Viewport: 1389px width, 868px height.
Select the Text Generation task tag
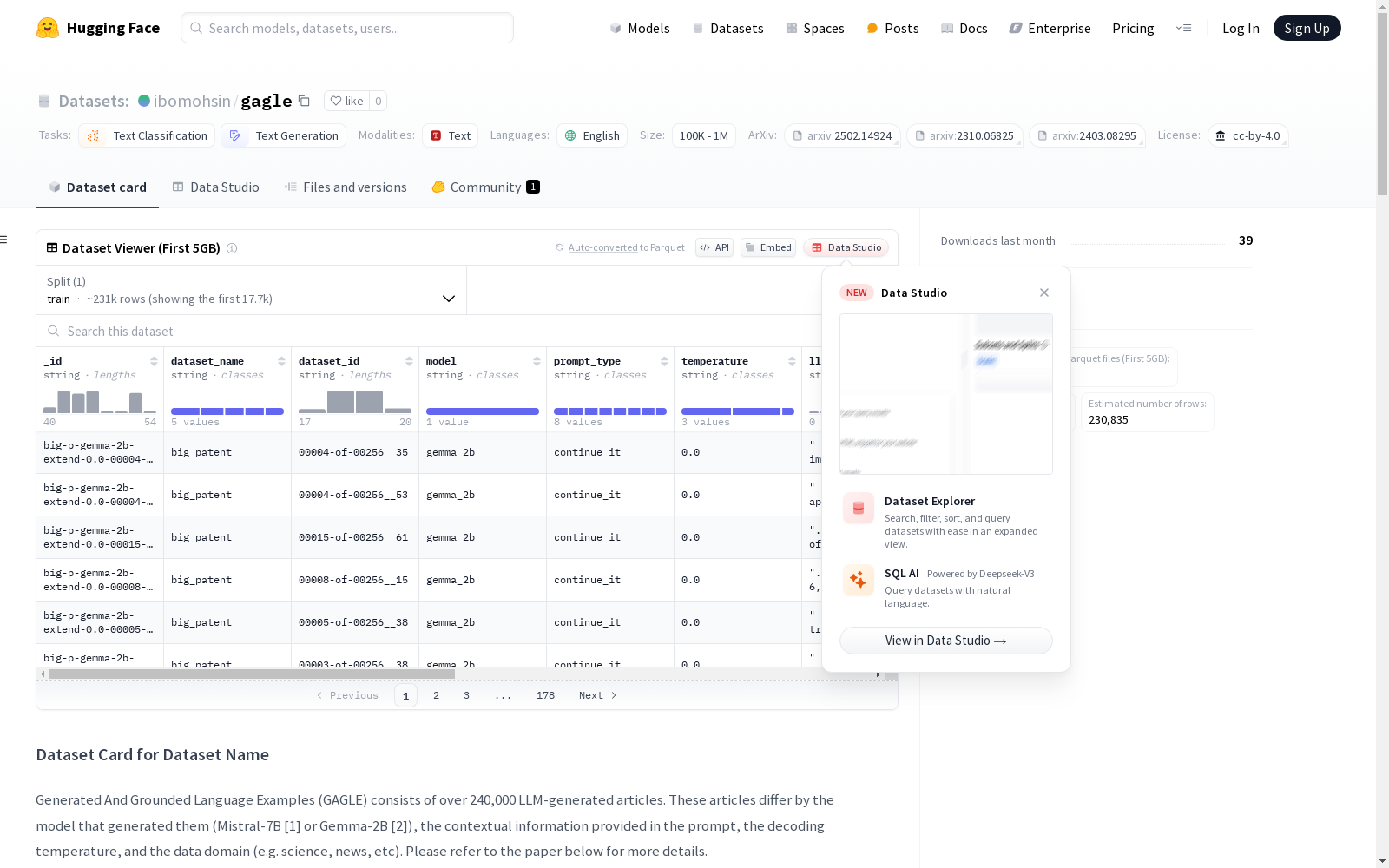point(284,135)
